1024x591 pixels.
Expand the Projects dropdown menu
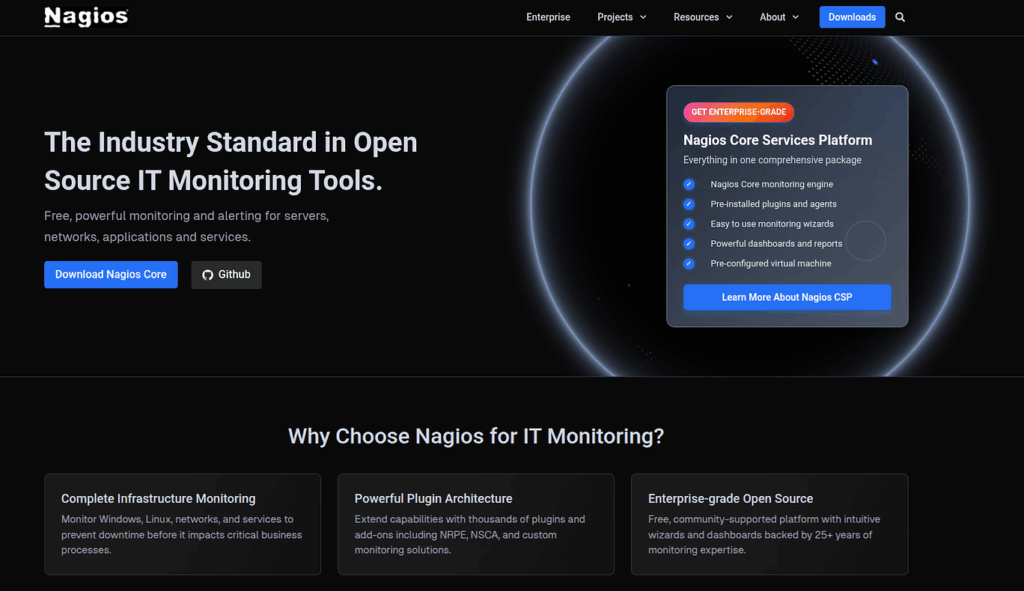click(621, 17)
